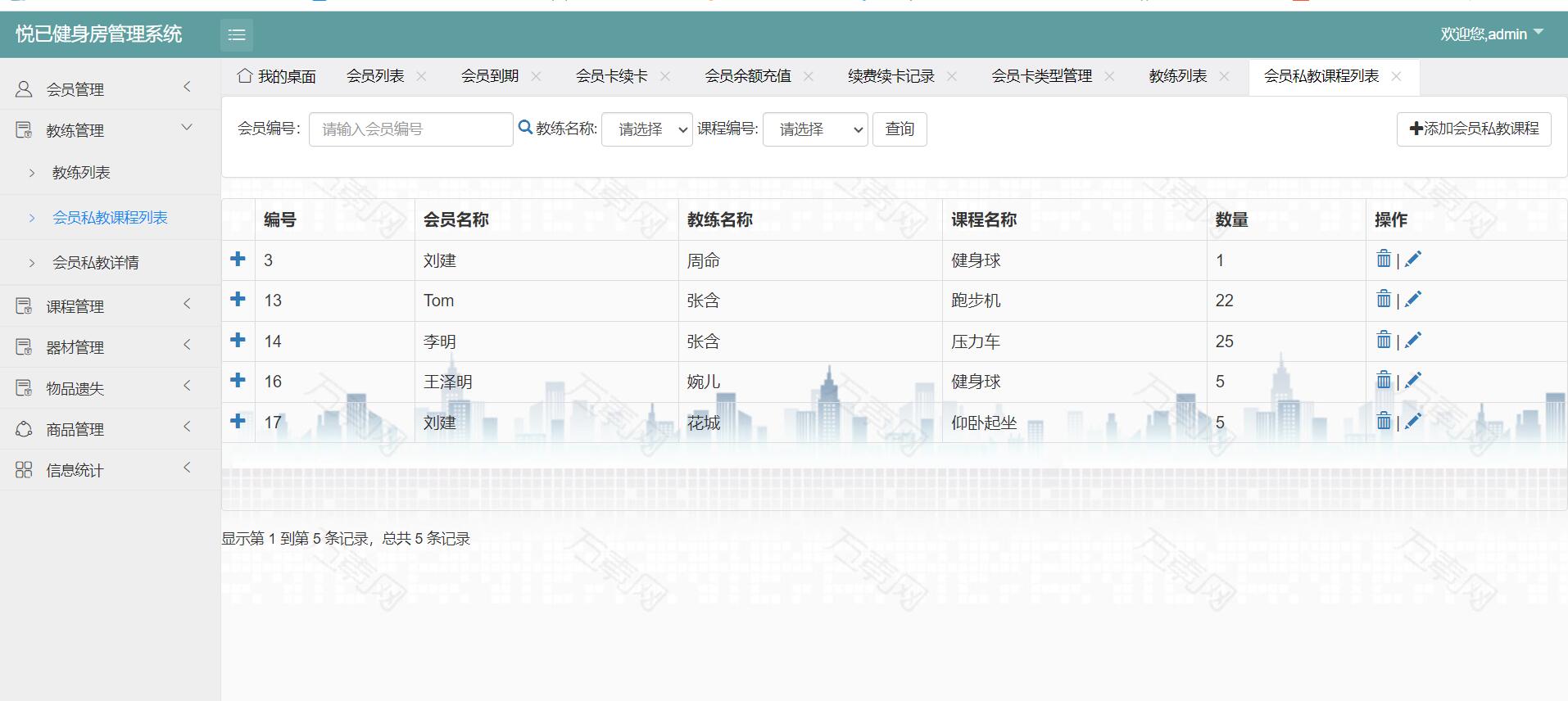Switch to 会员卡类型管理 tab
Image resolution: width=1568 pixels, height=728 pixels.
1042,76
